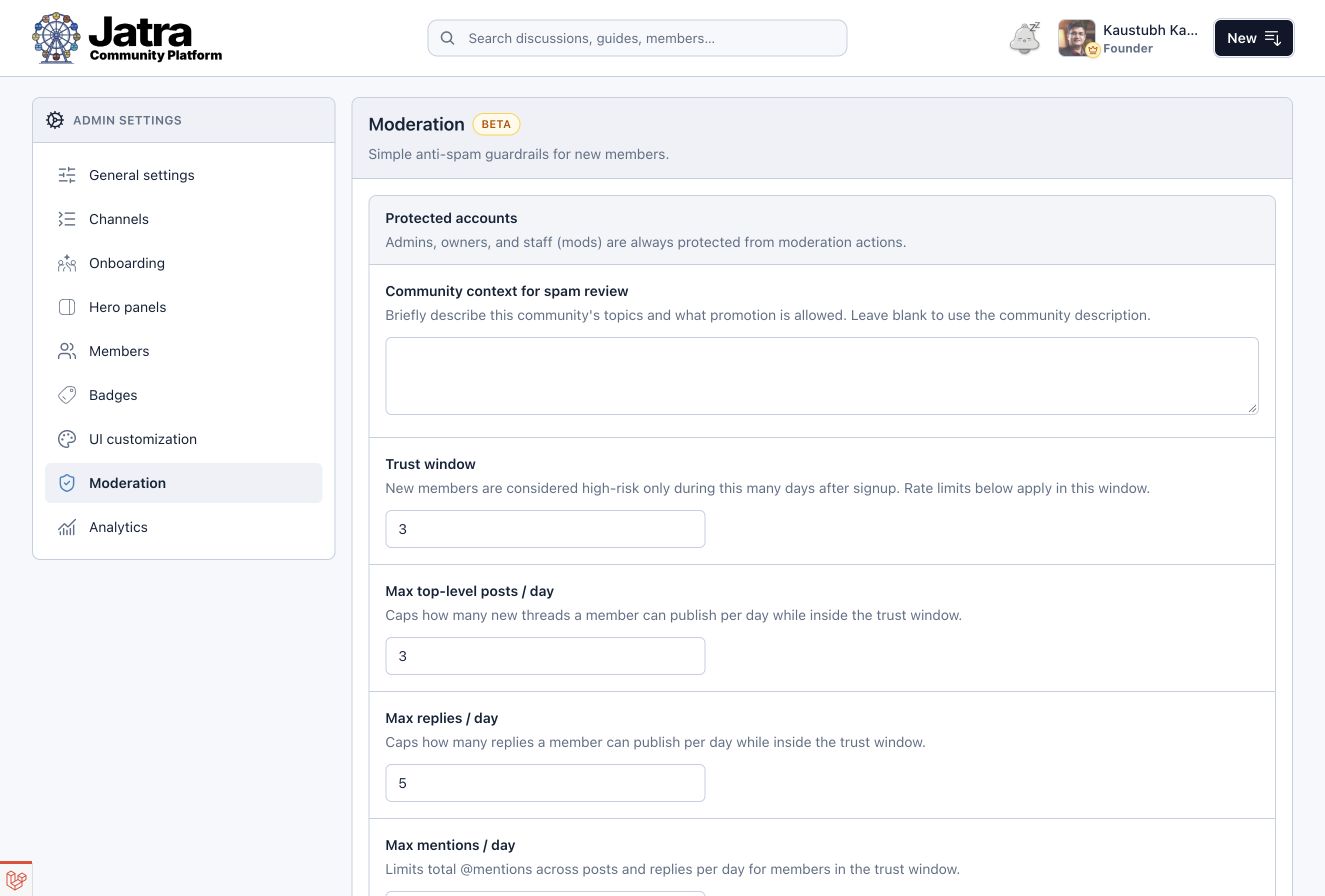Open General settings in the sidebar
This screenshot has width=1325, height=896.
pos(184,175)
